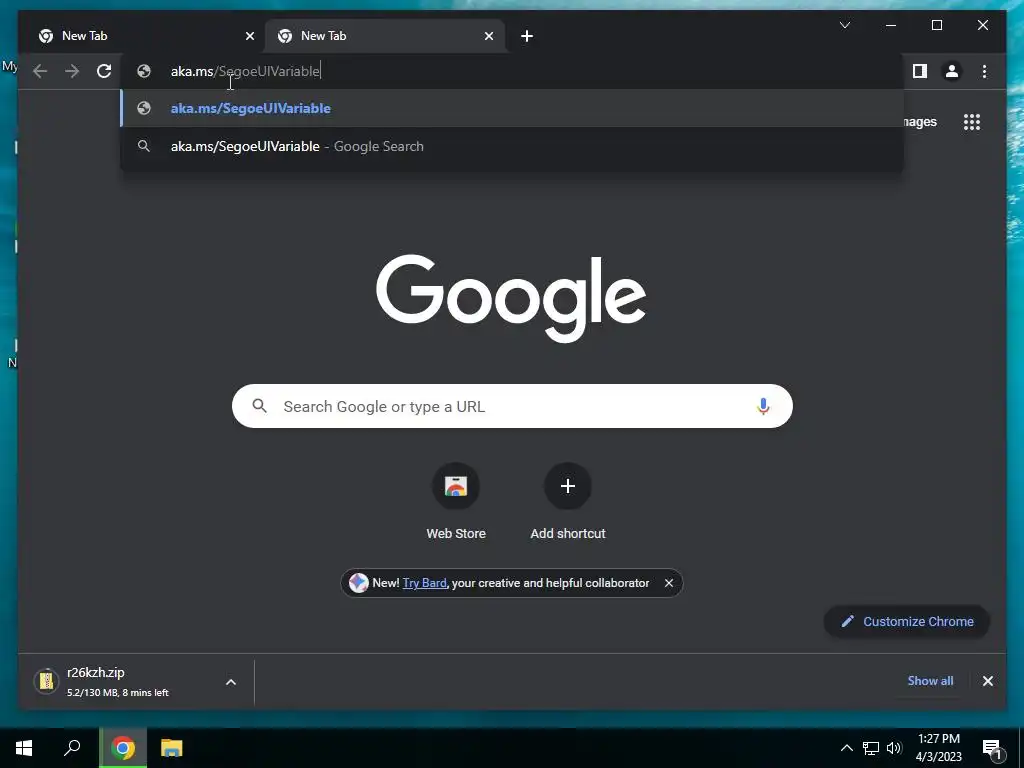The width and height of the screenshot is (1024, 768).
Task: Show hidden system tray icons
Action: click(846, 748)
